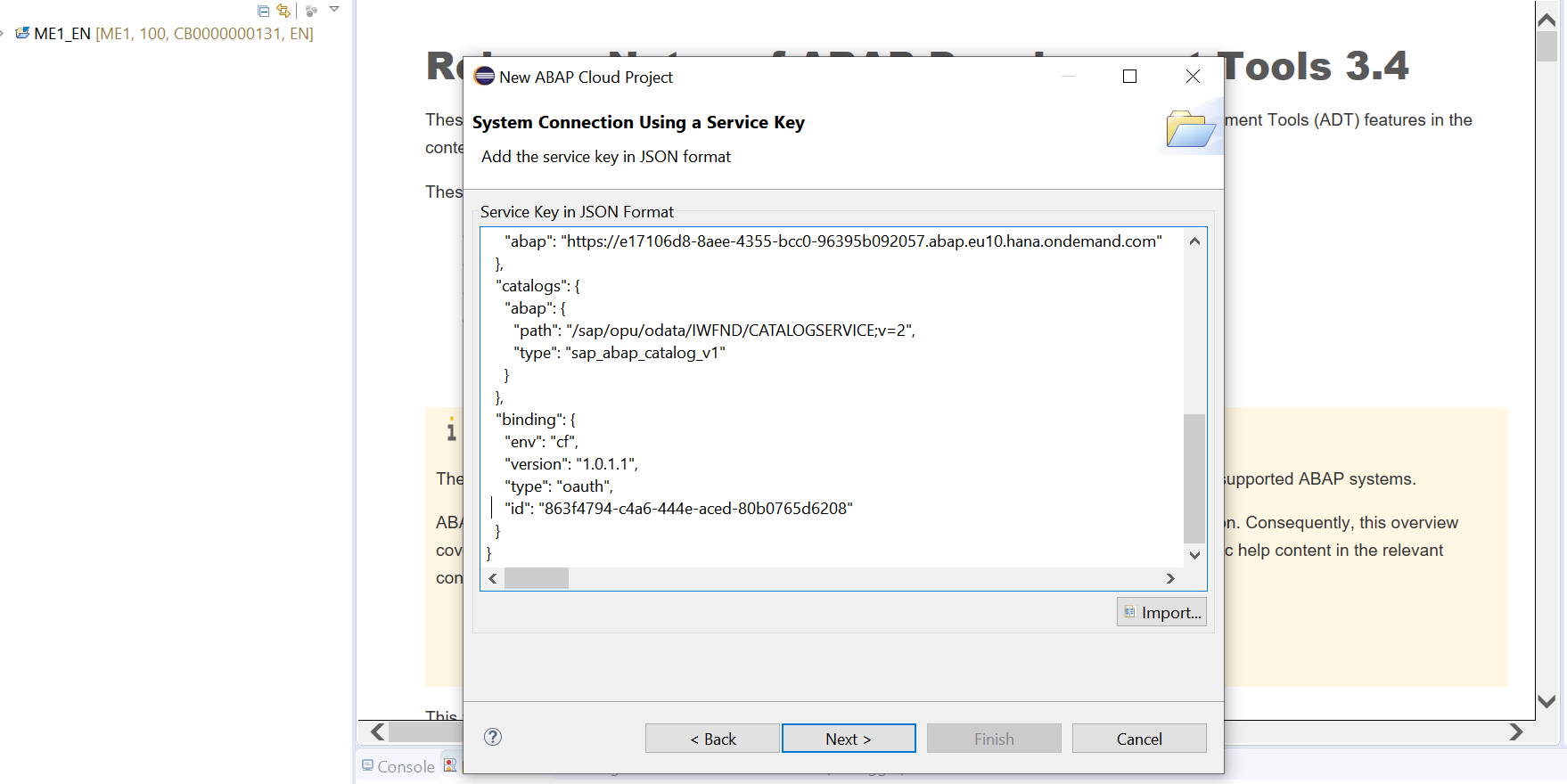Open help with the question mark icon
Viewport: 1567px width, 784px height.
pos(493,737)
